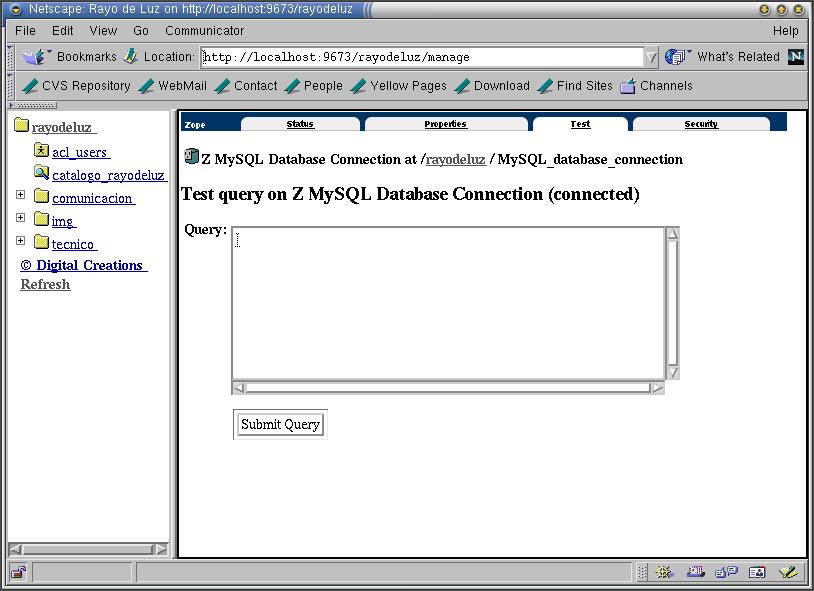The height and width of the screenshot is (591, 814).
Task: Open the Go menu
Action: [x=141, y=31]
